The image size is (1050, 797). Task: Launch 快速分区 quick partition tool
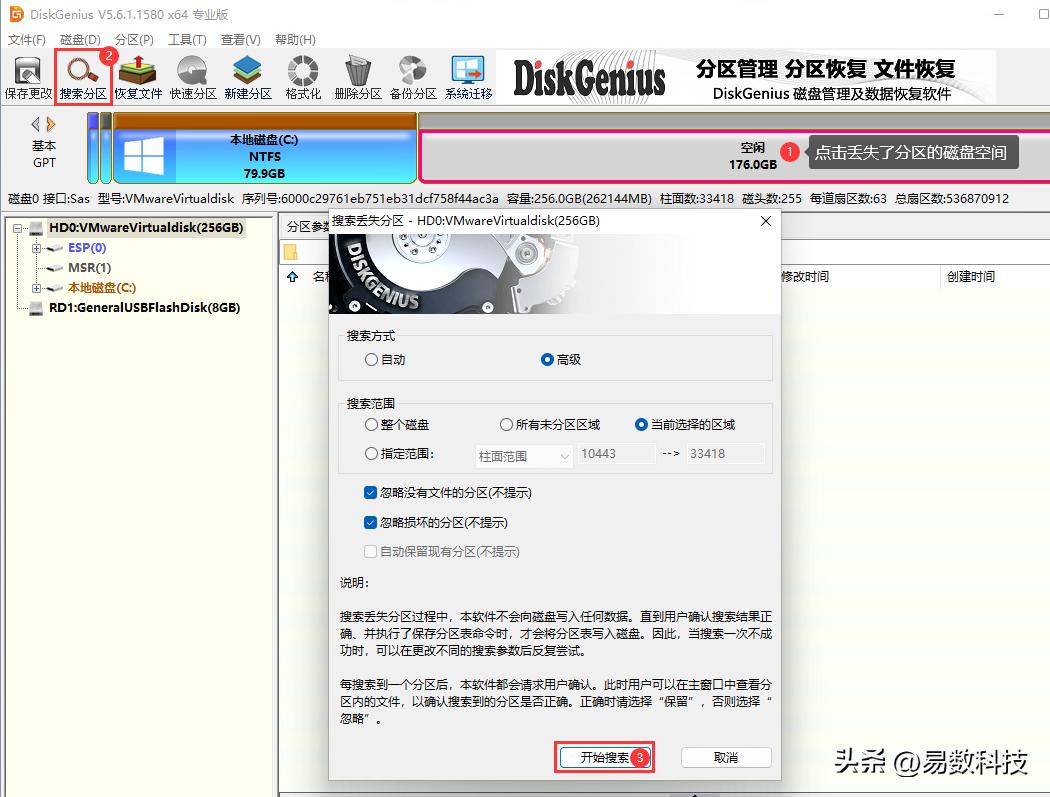(193, 75)
